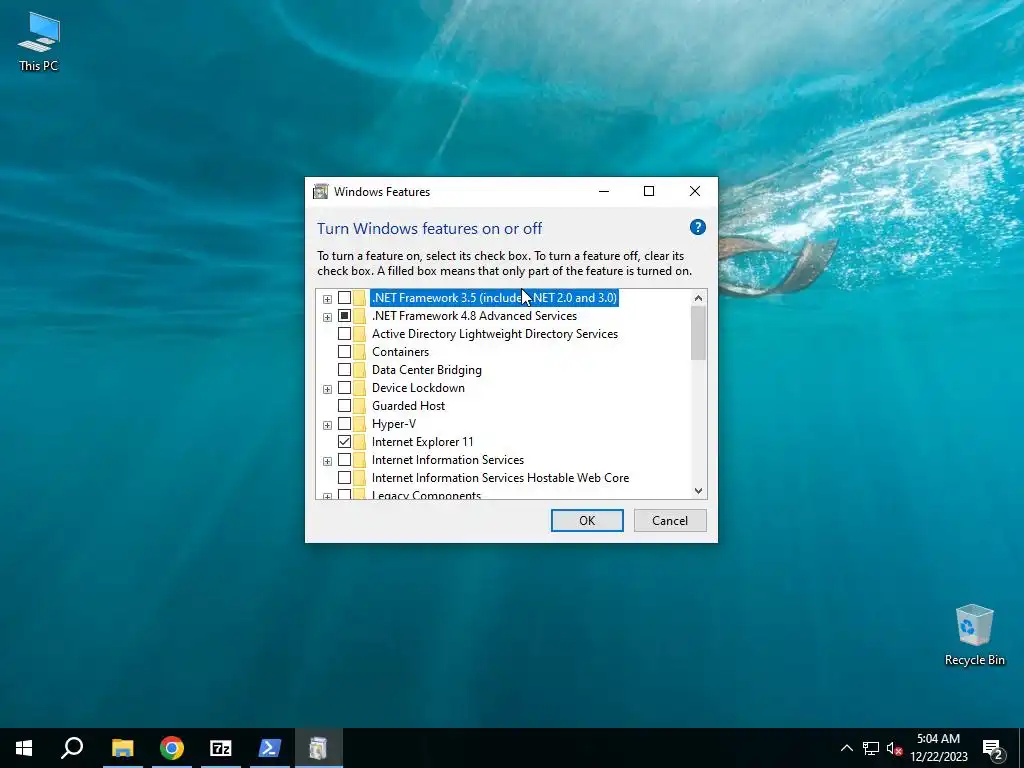The height and width of the screenshot is (768, 1024).
Task: Check Active Directory Lightweight Directory Services
Action: click(x=344, y=334)
